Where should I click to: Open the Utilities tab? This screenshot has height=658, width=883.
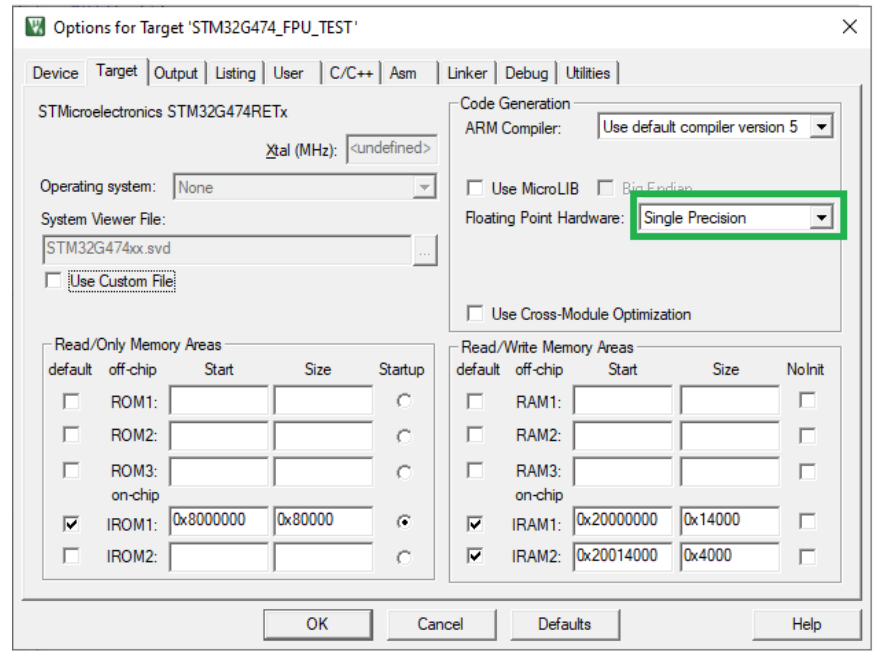[588, 73]
